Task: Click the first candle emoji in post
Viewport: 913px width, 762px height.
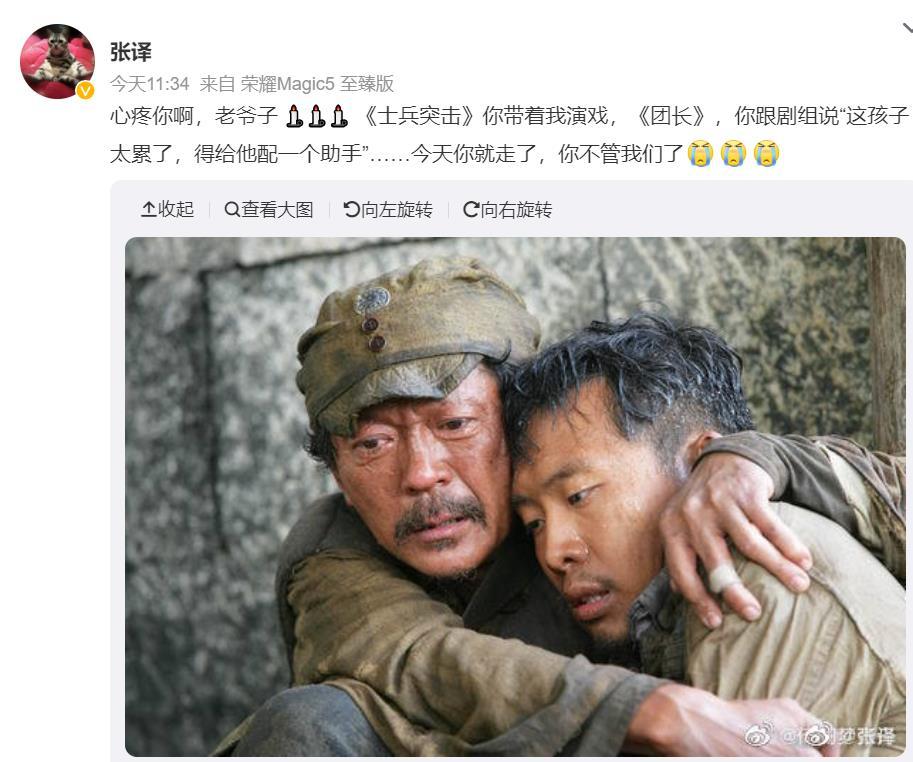Action: (295, 116)
